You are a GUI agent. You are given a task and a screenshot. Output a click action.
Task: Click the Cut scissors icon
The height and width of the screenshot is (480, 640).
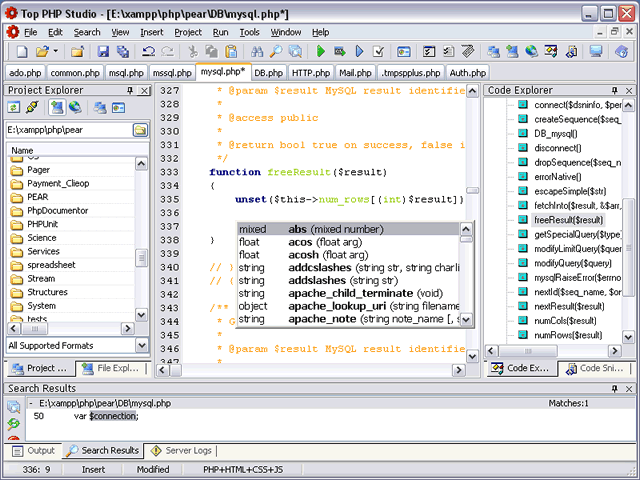pyautogui.click(x=192, y=51)
